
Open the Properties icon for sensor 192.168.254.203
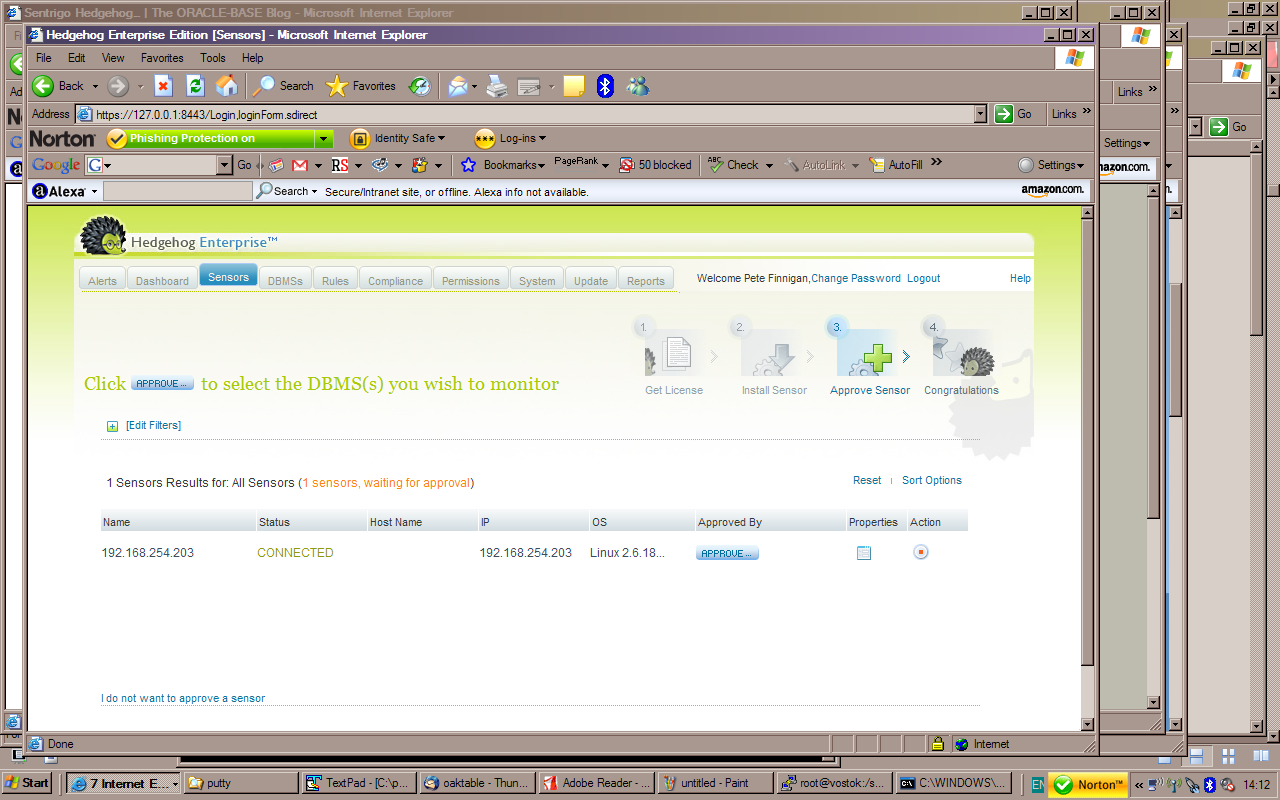coord(864,553)
